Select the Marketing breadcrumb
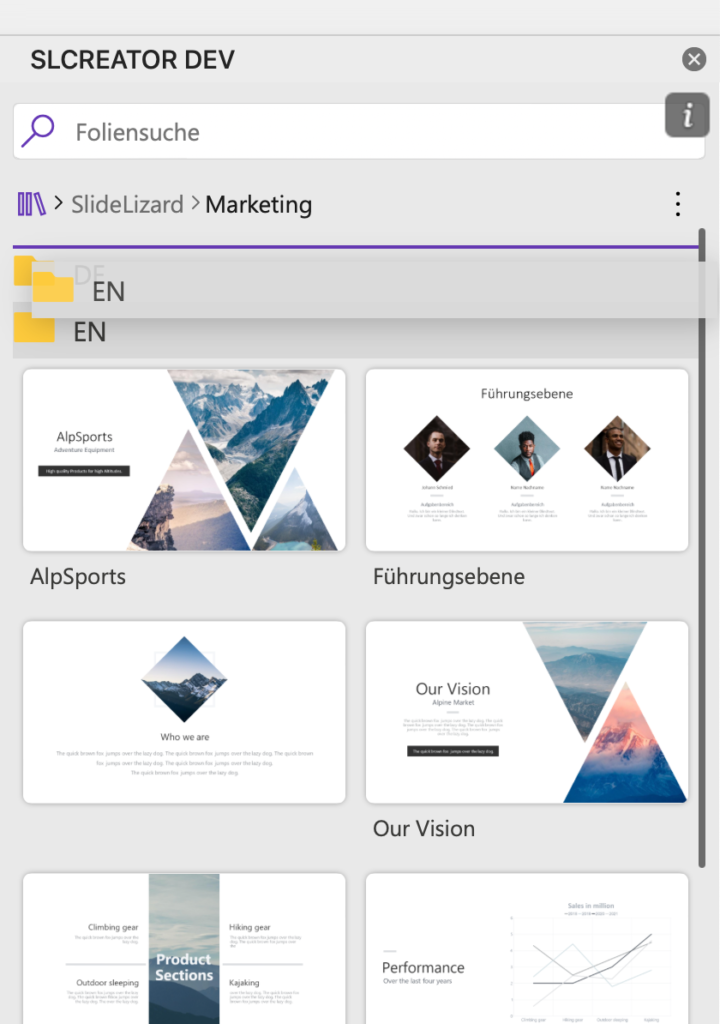This screenshot has height=1024, width=720. point(258,204)
